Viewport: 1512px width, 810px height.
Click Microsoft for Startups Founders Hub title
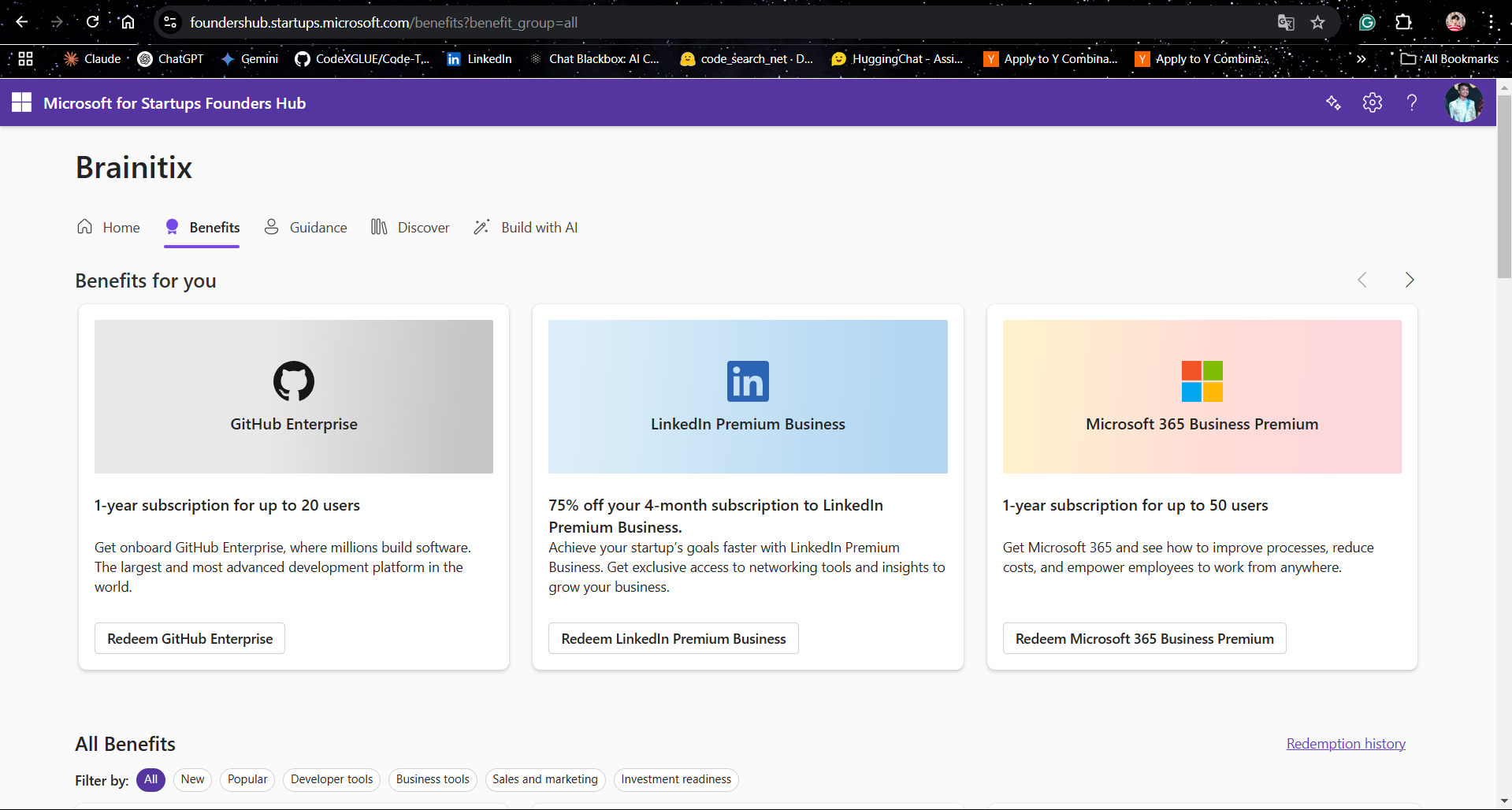pos(175,103)
